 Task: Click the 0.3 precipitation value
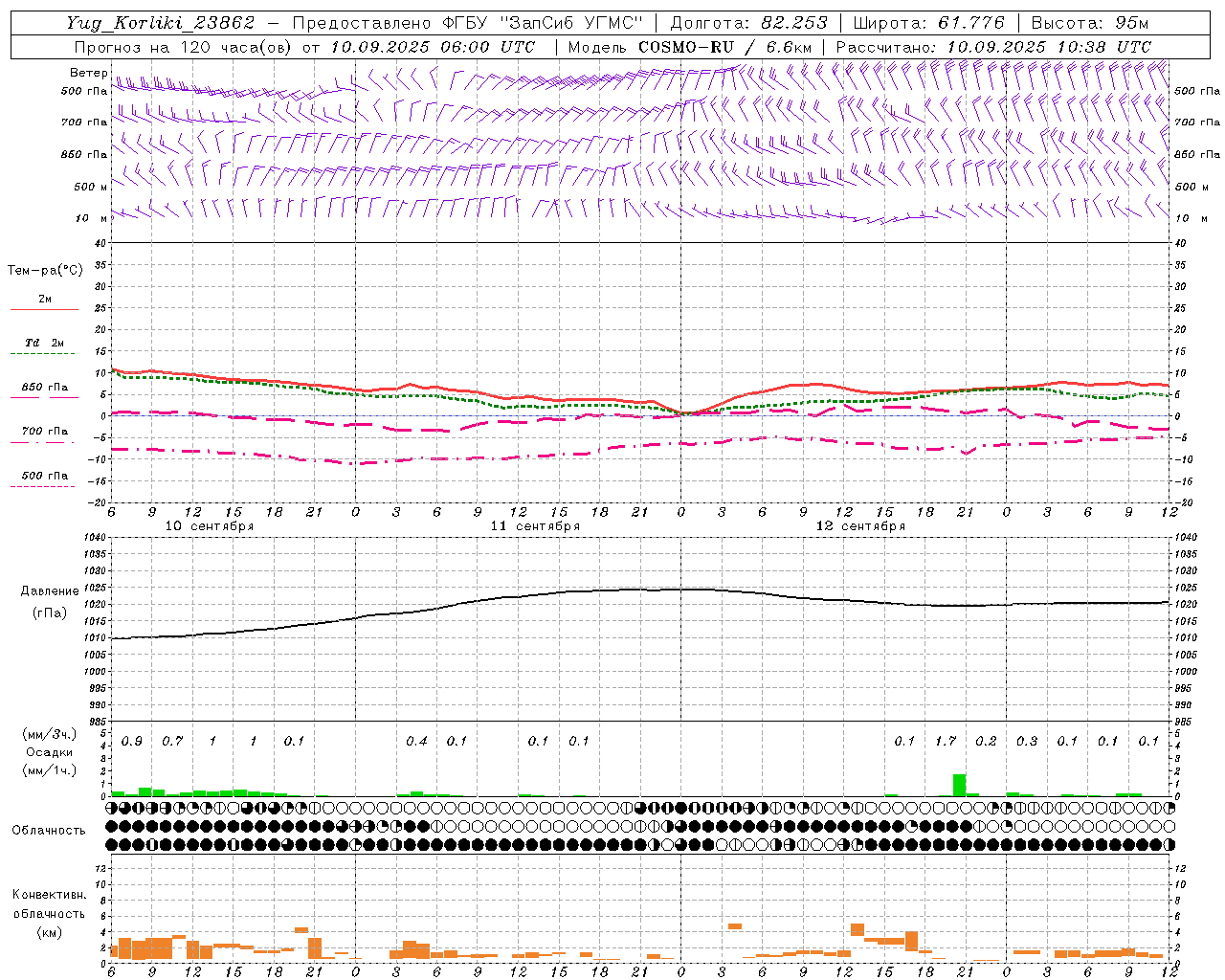1027,742
